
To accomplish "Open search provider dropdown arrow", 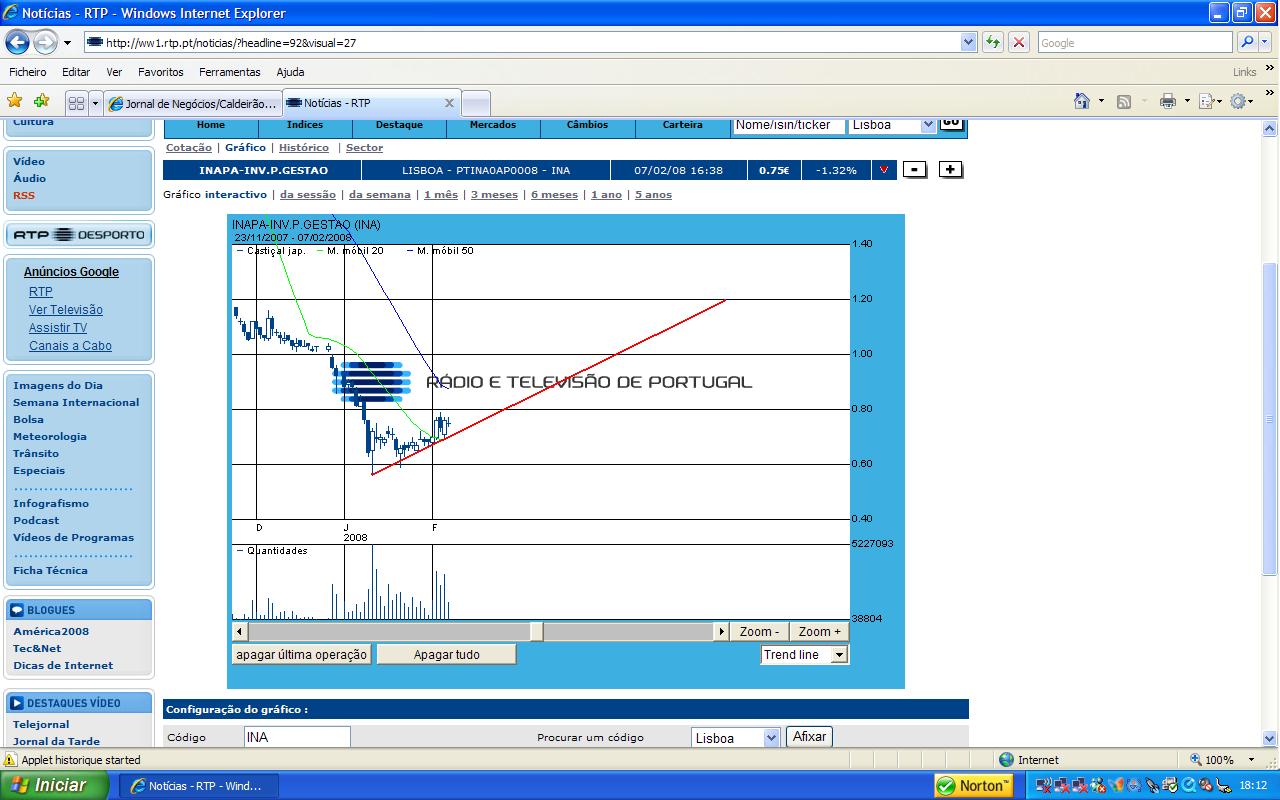I will [1267, 42].
